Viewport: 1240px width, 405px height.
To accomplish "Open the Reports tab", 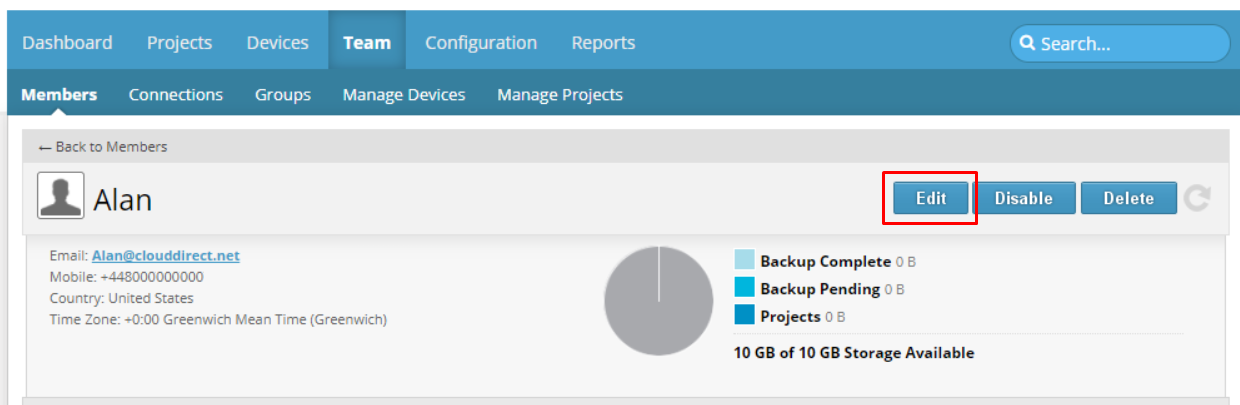I will click(603, 43).
